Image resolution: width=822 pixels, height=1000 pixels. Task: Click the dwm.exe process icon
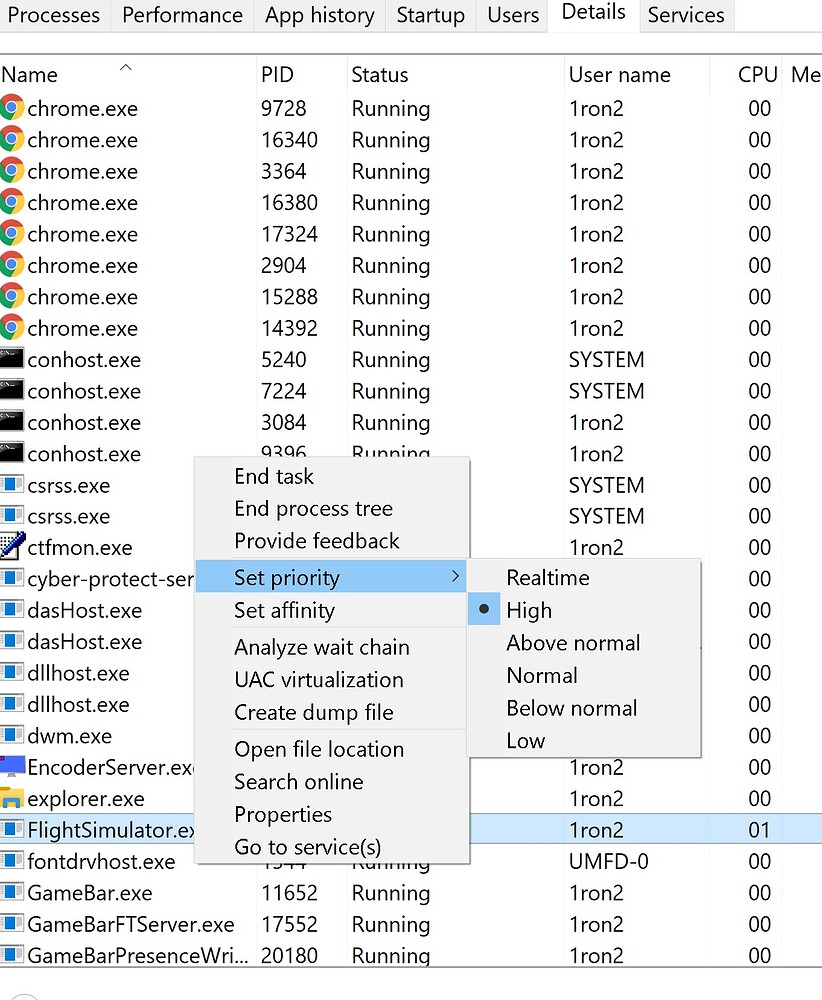coord(12,735)
